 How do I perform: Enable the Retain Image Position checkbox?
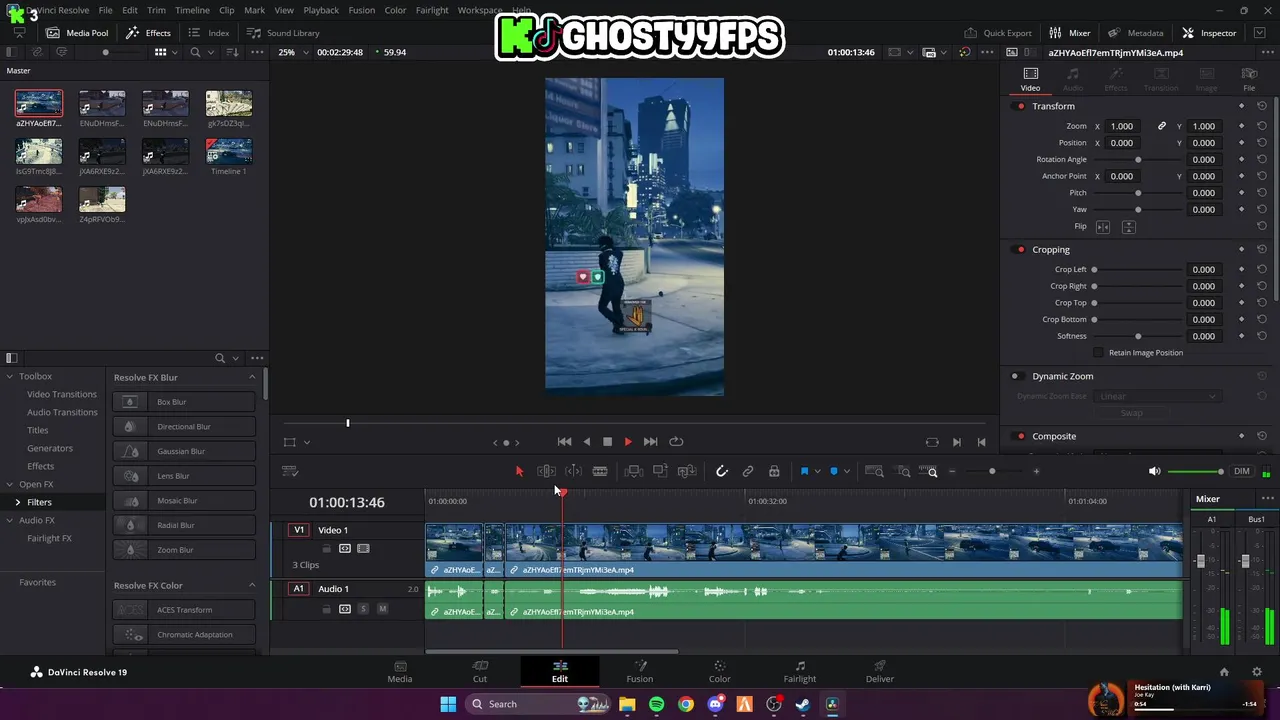1098,352
